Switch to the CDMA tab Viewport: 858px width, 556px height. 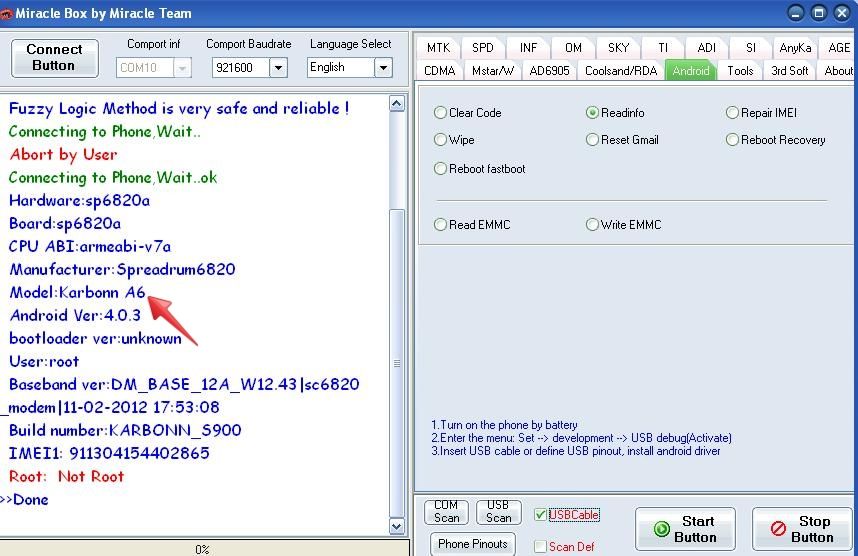439,71
